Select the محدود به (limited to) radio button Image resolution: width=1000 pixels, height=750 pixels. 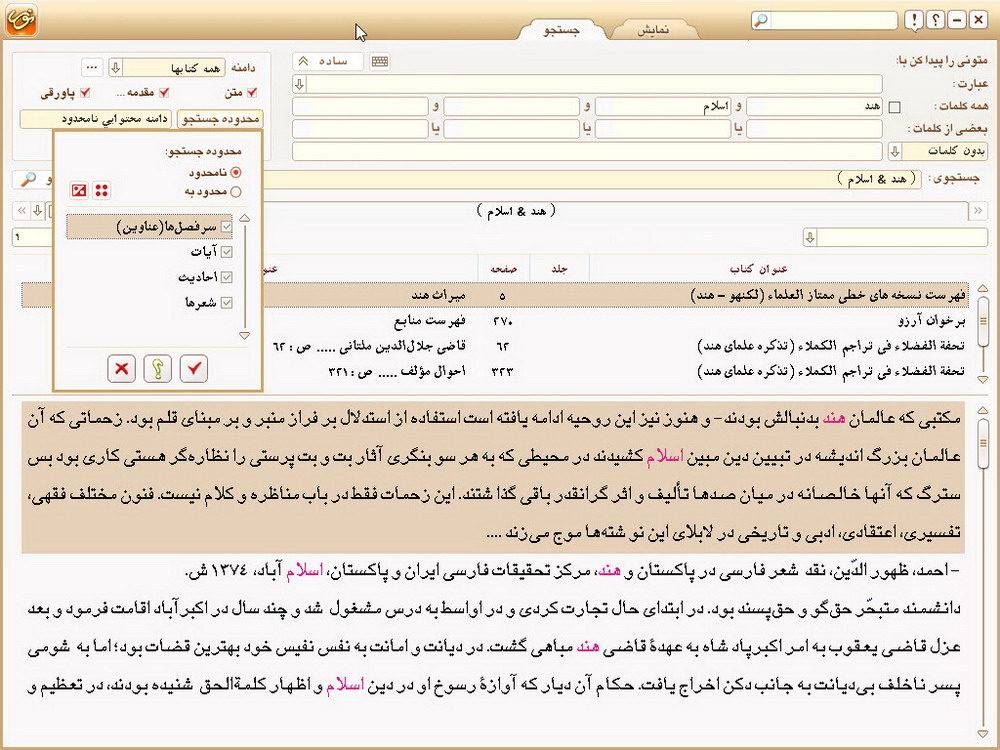point(236,191)
